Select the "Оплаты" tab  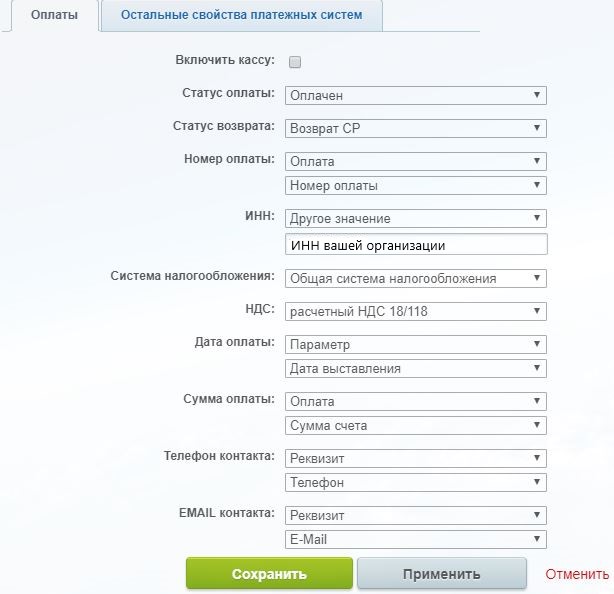tap(54, 16)
